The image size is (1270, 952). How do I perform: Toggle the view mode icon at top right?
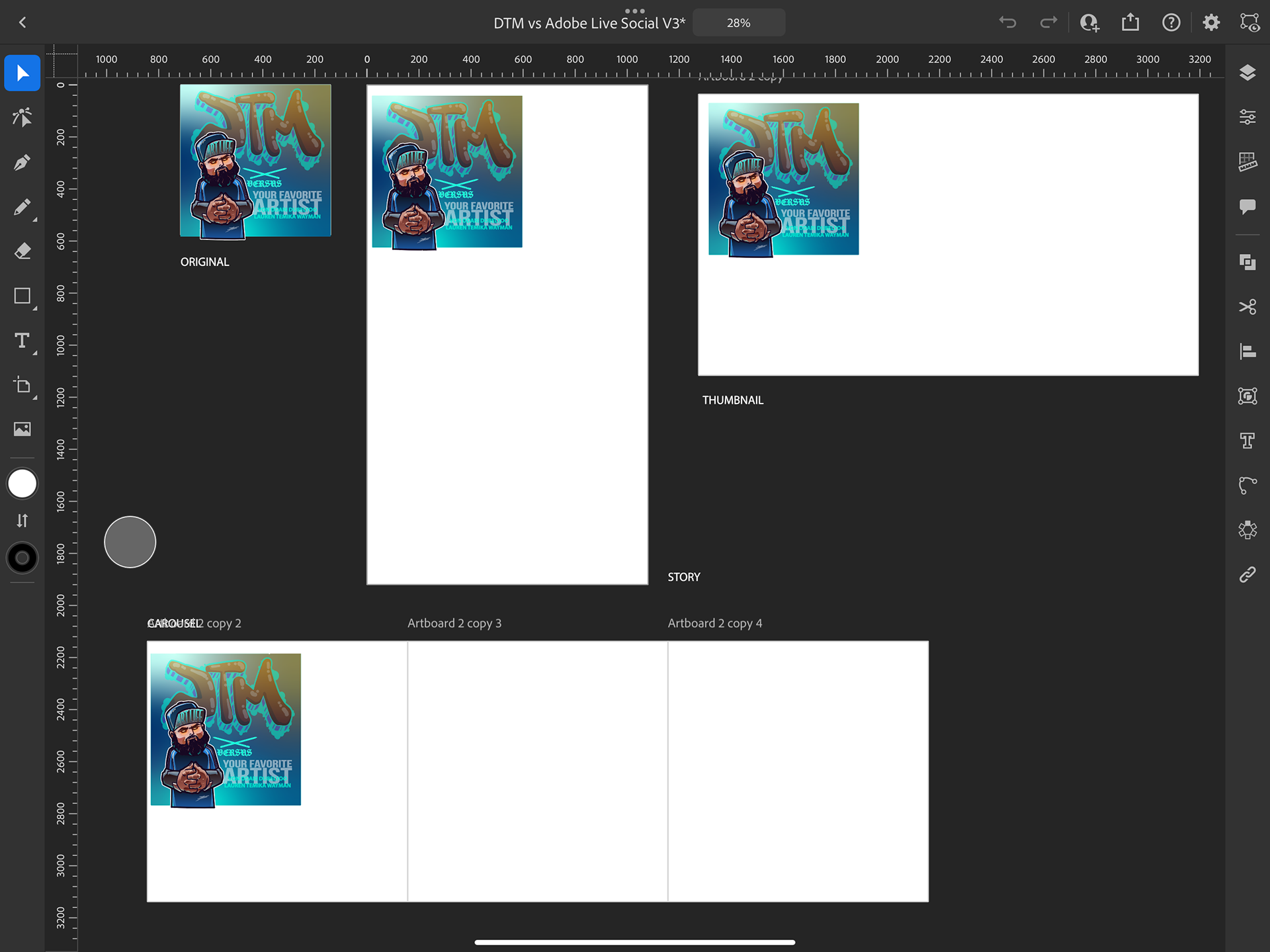coord(1249,22)
